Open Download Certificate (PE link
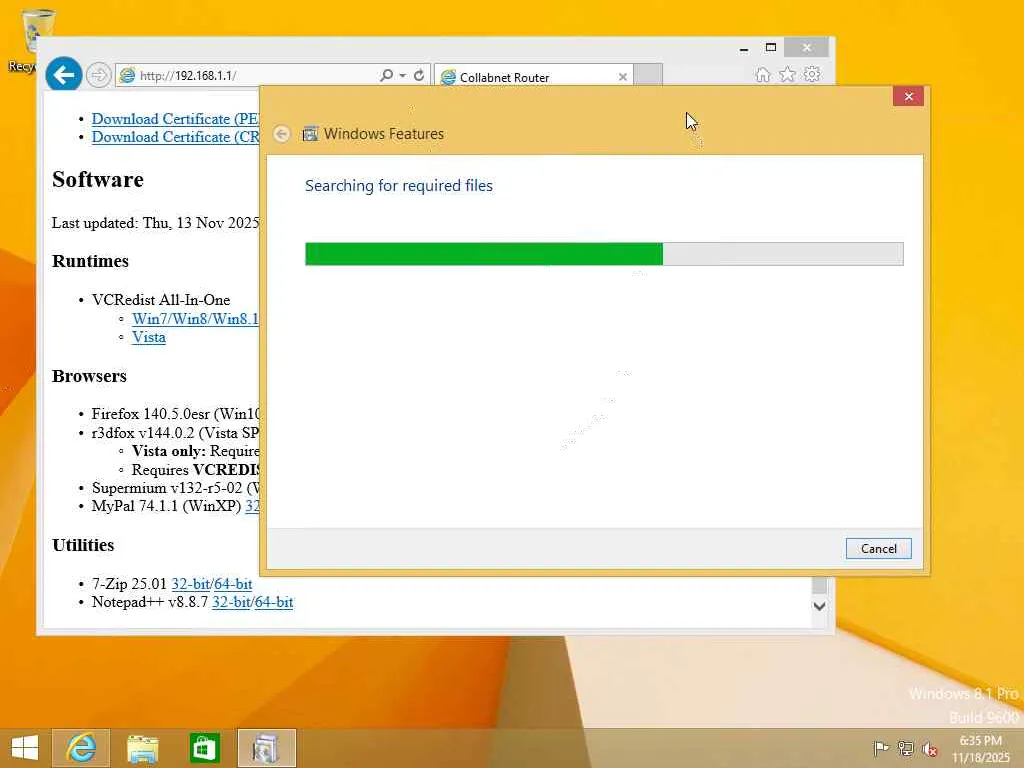The height and width of the screenshot is (768, 1024). point(175,119)
